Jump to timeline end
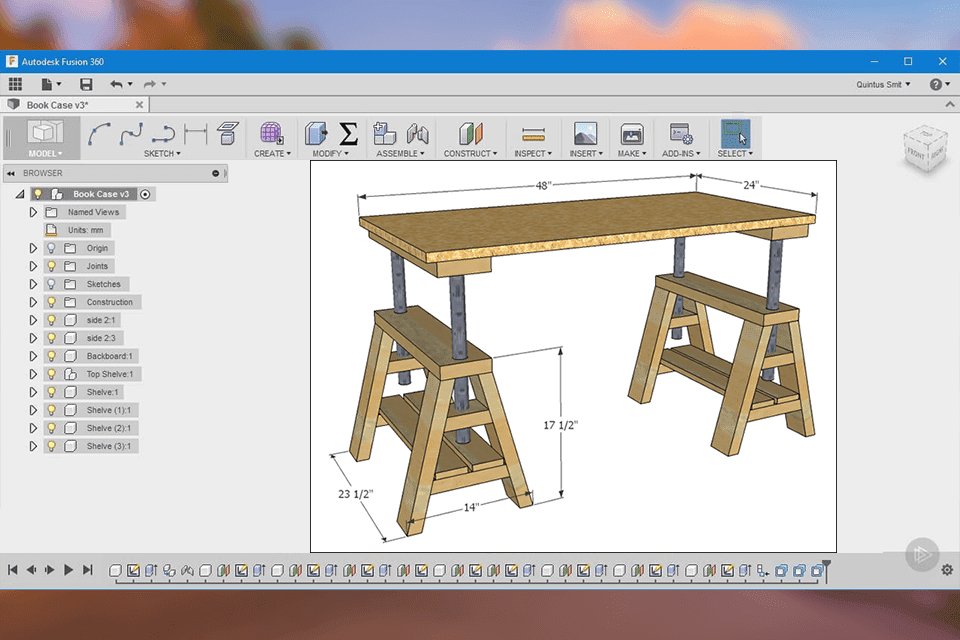The image size is (960, 640). [x=88, y=570]
